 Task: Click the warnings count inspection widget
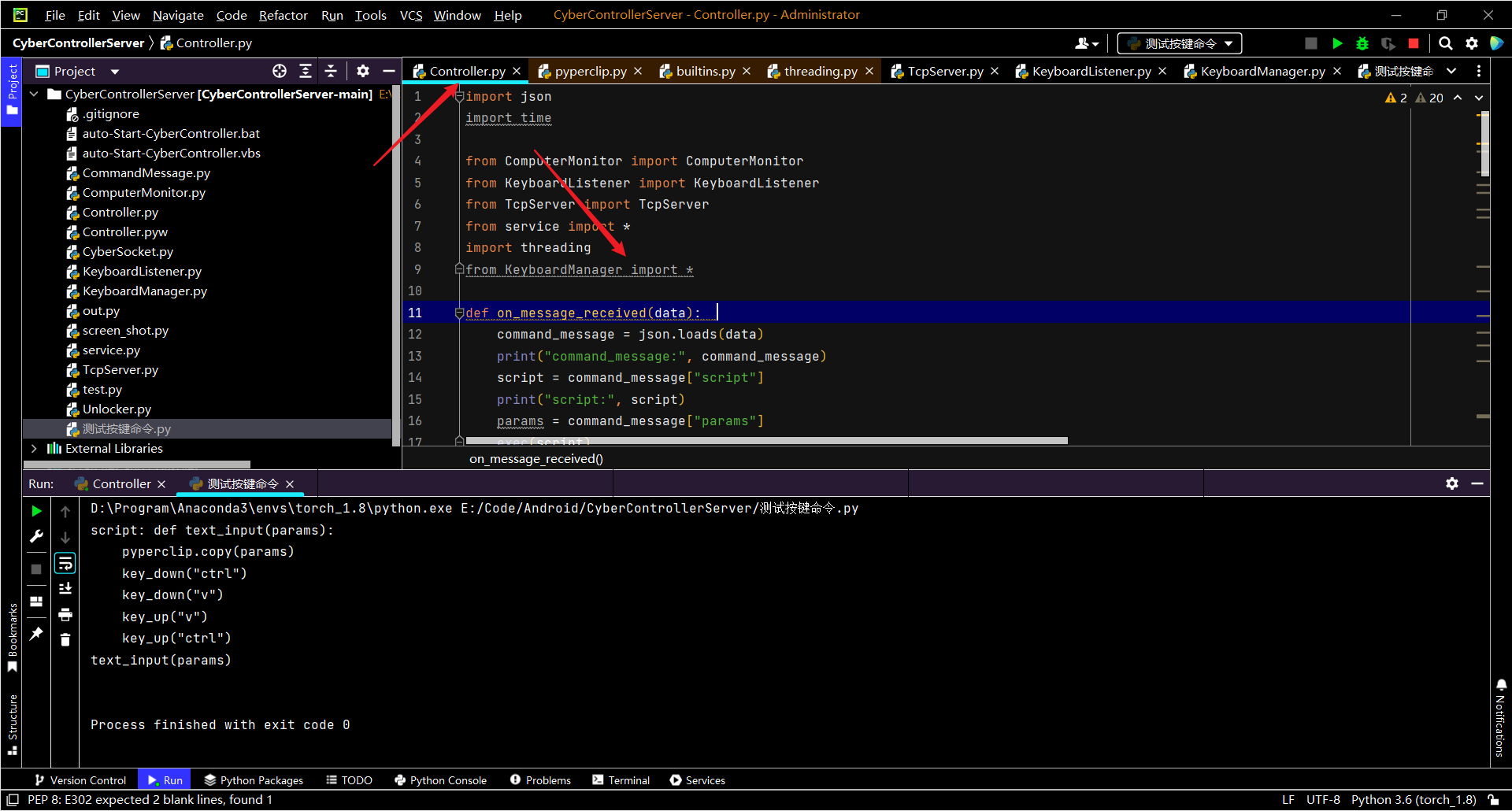(x=1414, y=98)
